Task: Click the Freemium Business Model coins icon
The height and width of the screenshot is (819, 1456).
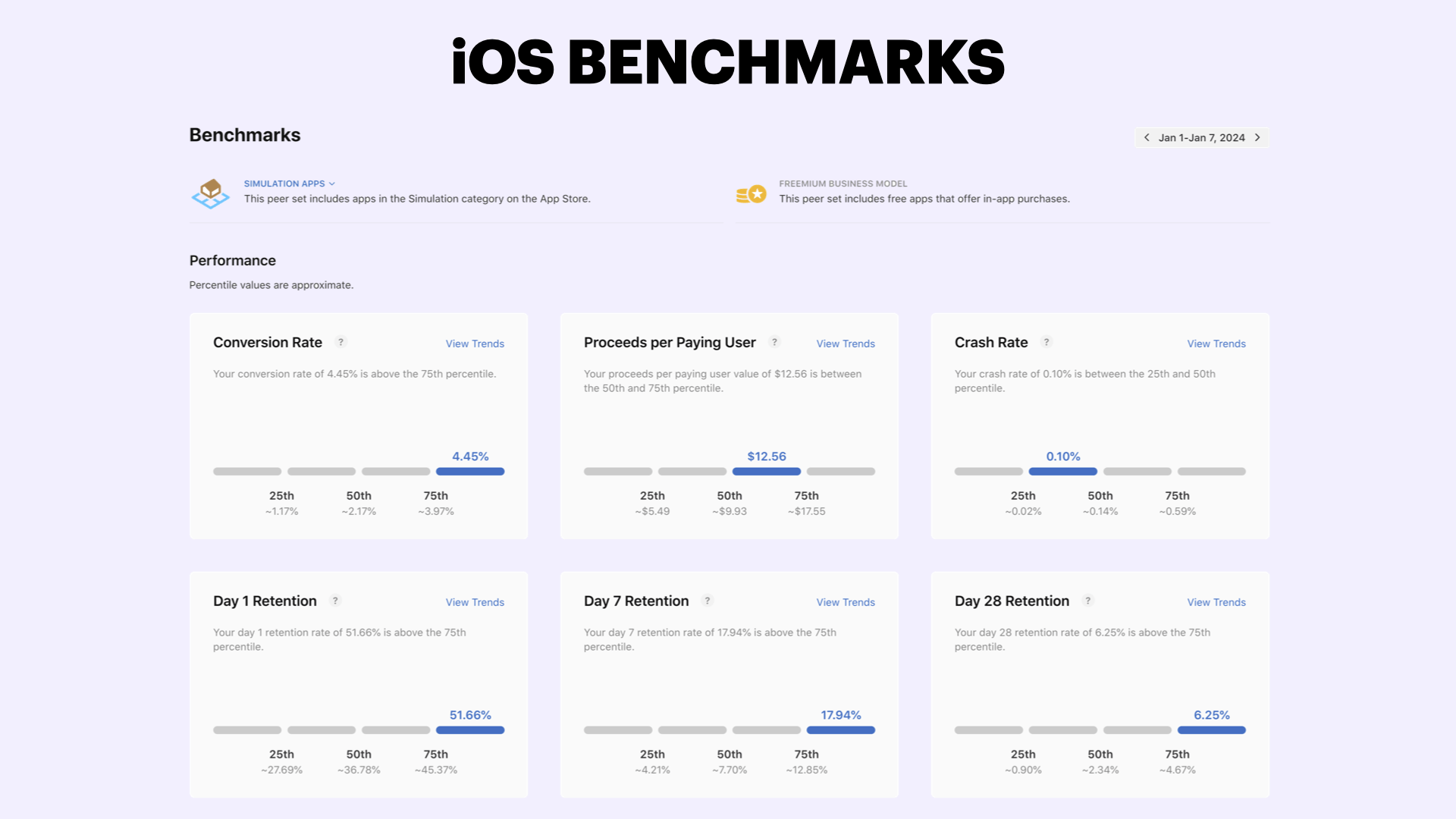Action: click(x=752, y=195)
